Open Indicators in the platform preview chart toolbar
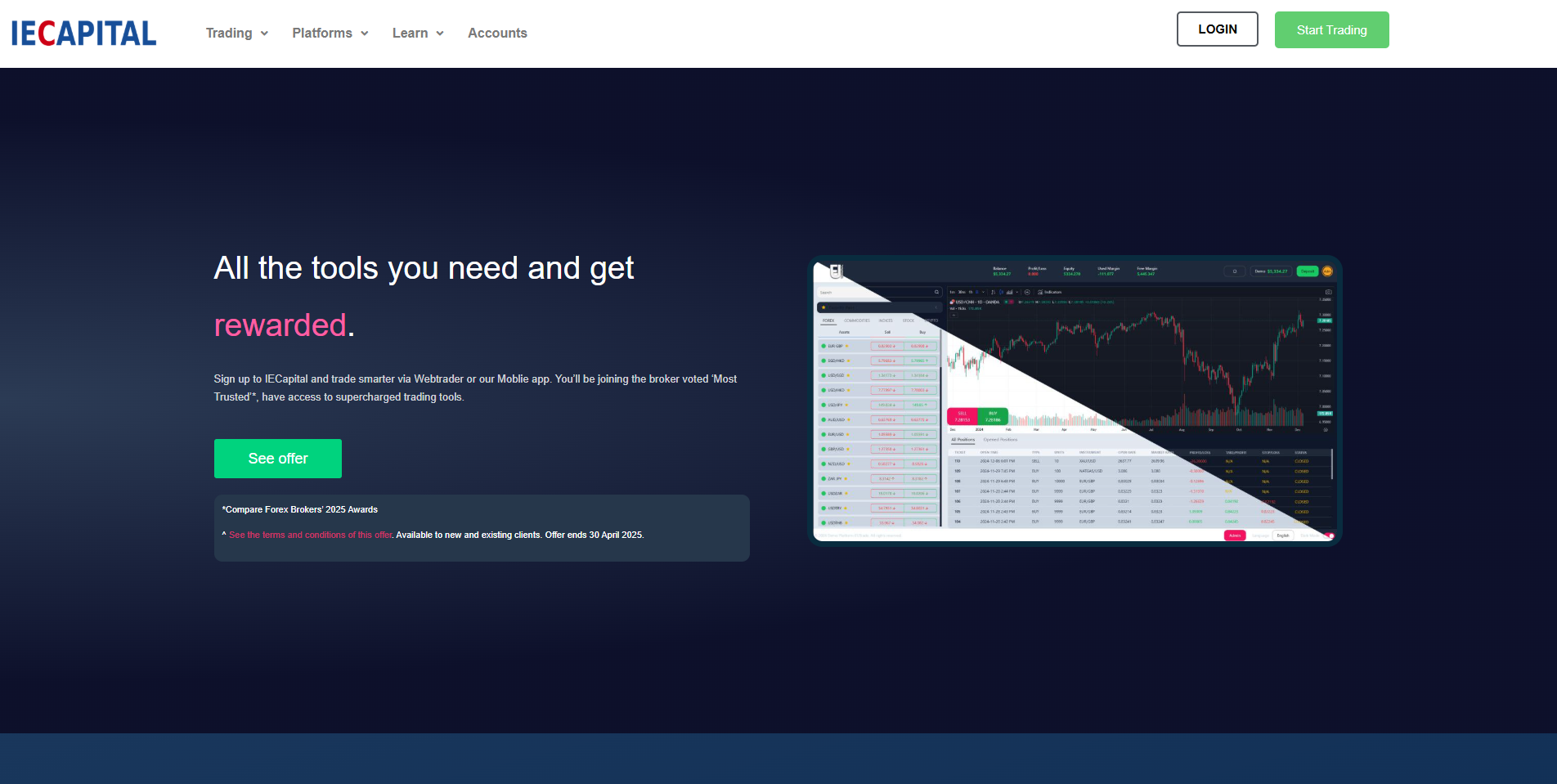 pyautogui.click(x=1050, y=292)
